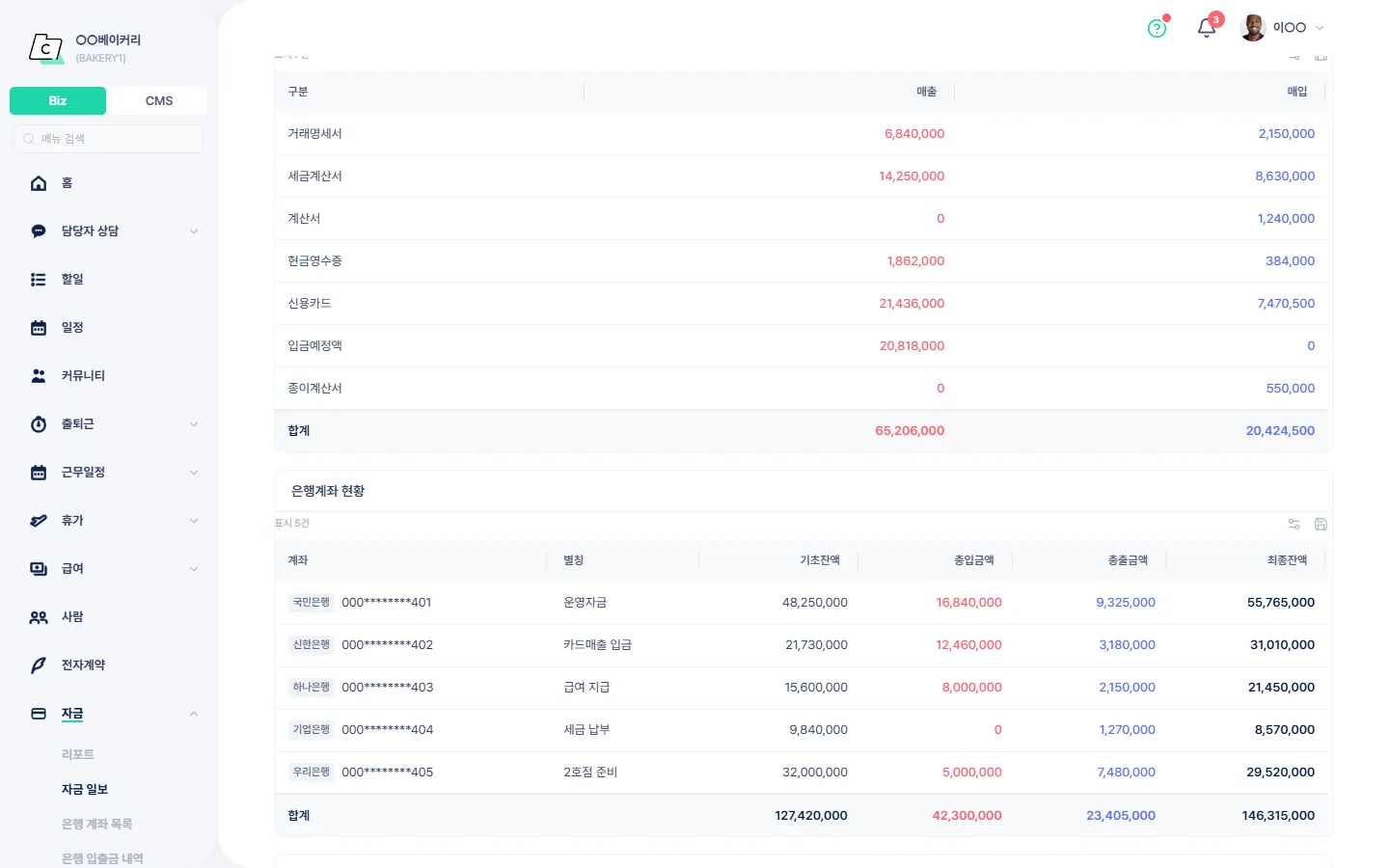1389x868 pixels.
Task: Click the 커뮤니티 people icon
Action: pyautogui.click(x=39, y=376)
